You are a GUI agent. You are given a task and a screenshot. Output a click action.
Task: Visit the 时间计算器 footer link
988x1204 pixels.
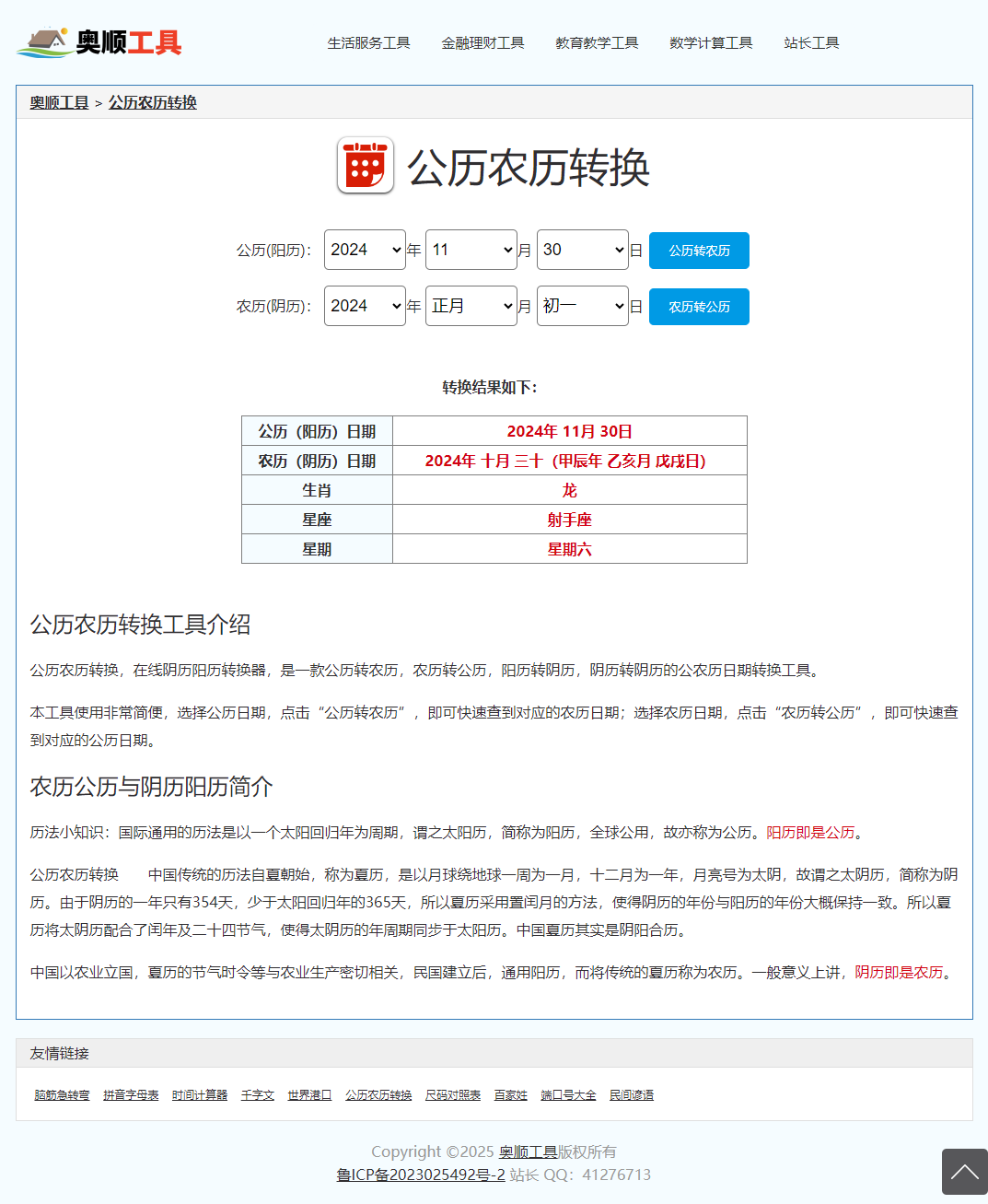tap(200, 1095)
